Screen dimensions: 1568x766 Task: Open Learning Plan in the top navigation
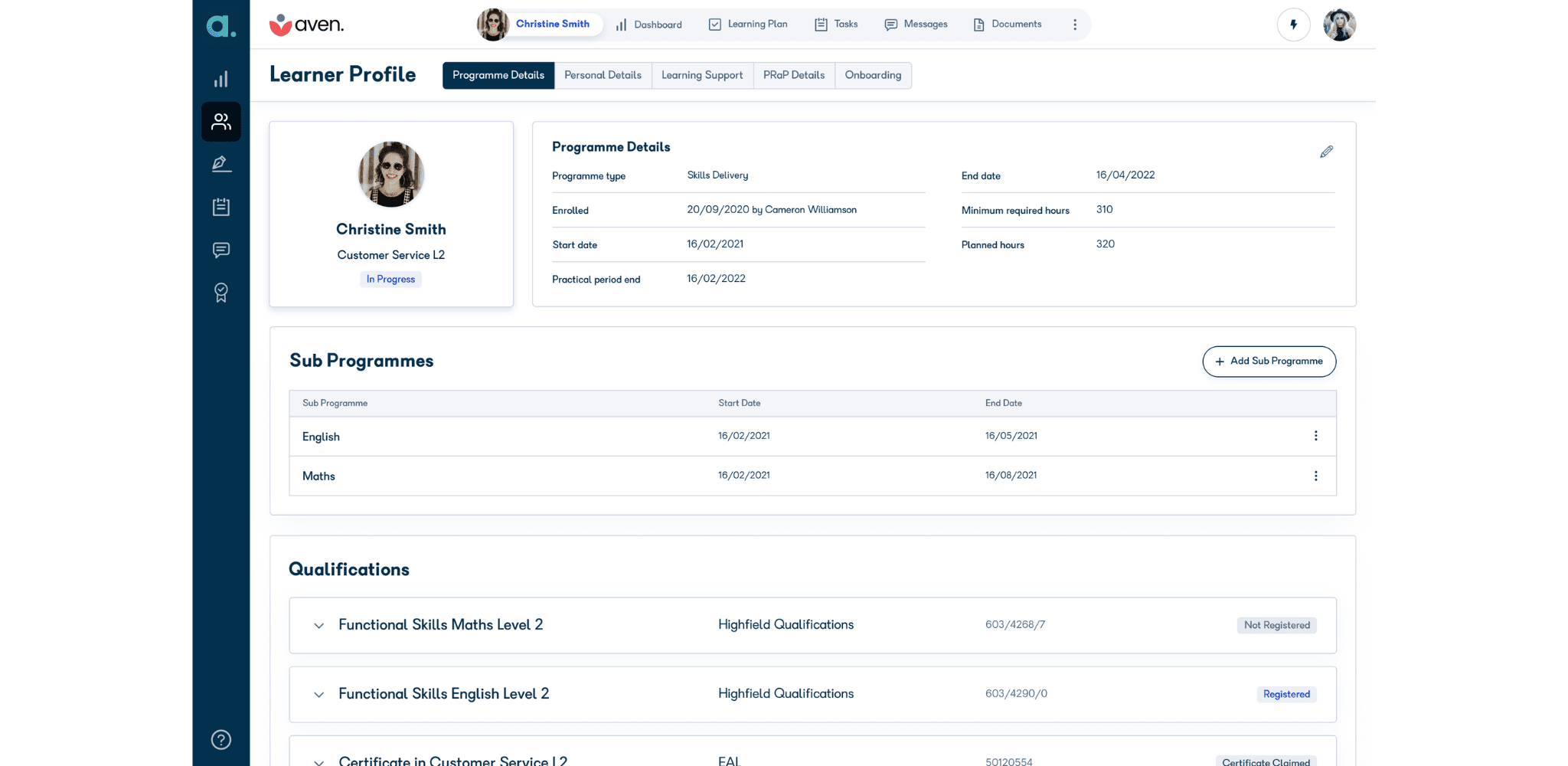(748, 25)
